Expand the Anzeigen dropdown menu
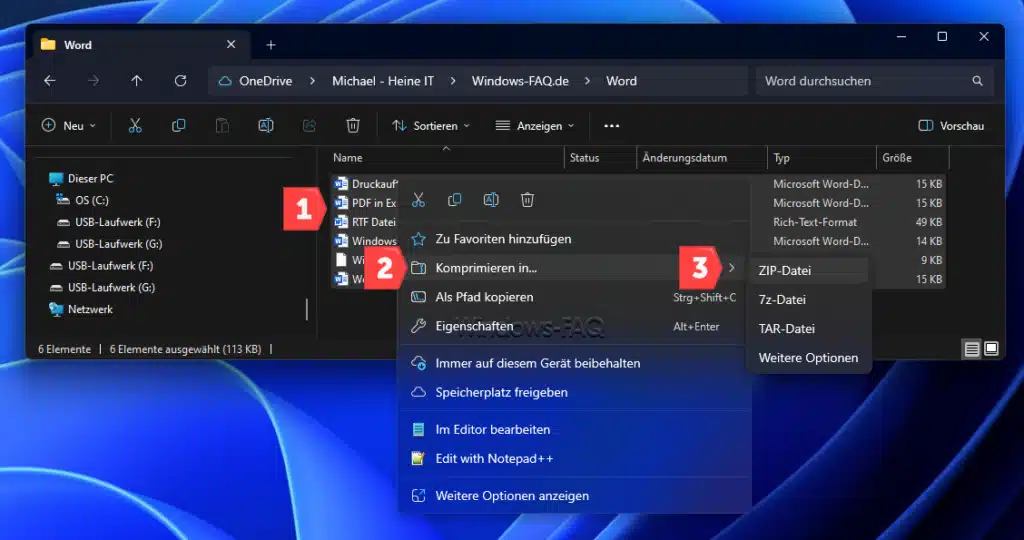Screen dimensions: 1024x540 pyautogui.click(x=535, y=126)
